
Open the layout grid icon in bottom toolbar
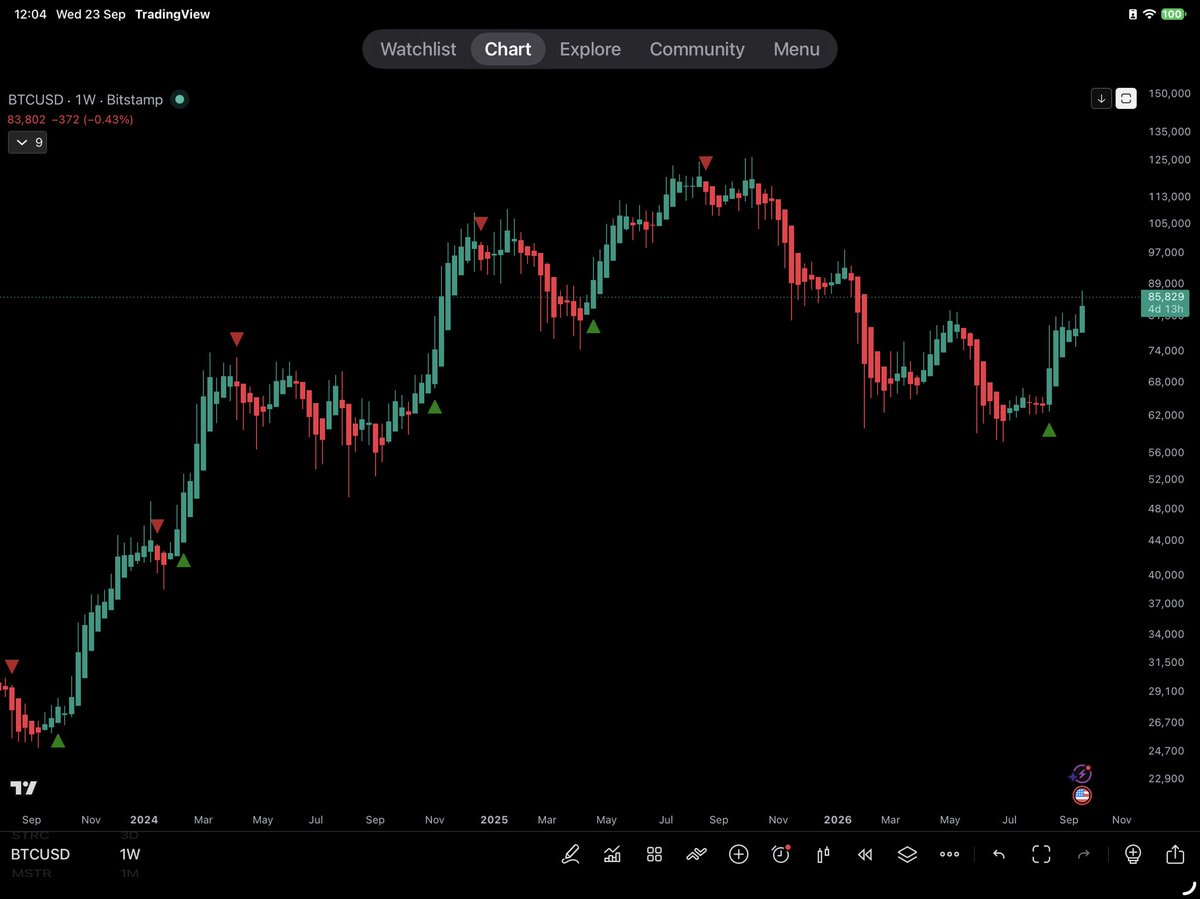pyautogui.click(x=655, y=854)
